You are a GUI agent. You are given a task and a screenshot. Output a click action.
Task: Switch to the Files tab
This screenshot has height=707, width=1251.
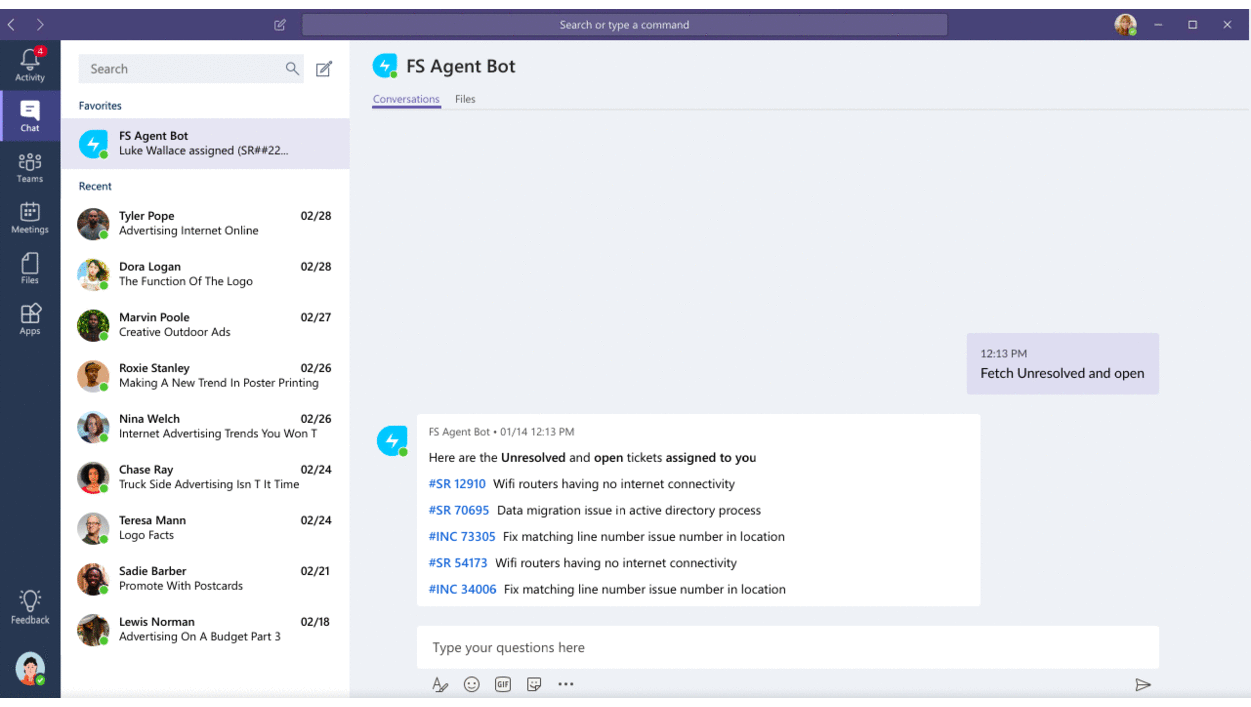465,99
